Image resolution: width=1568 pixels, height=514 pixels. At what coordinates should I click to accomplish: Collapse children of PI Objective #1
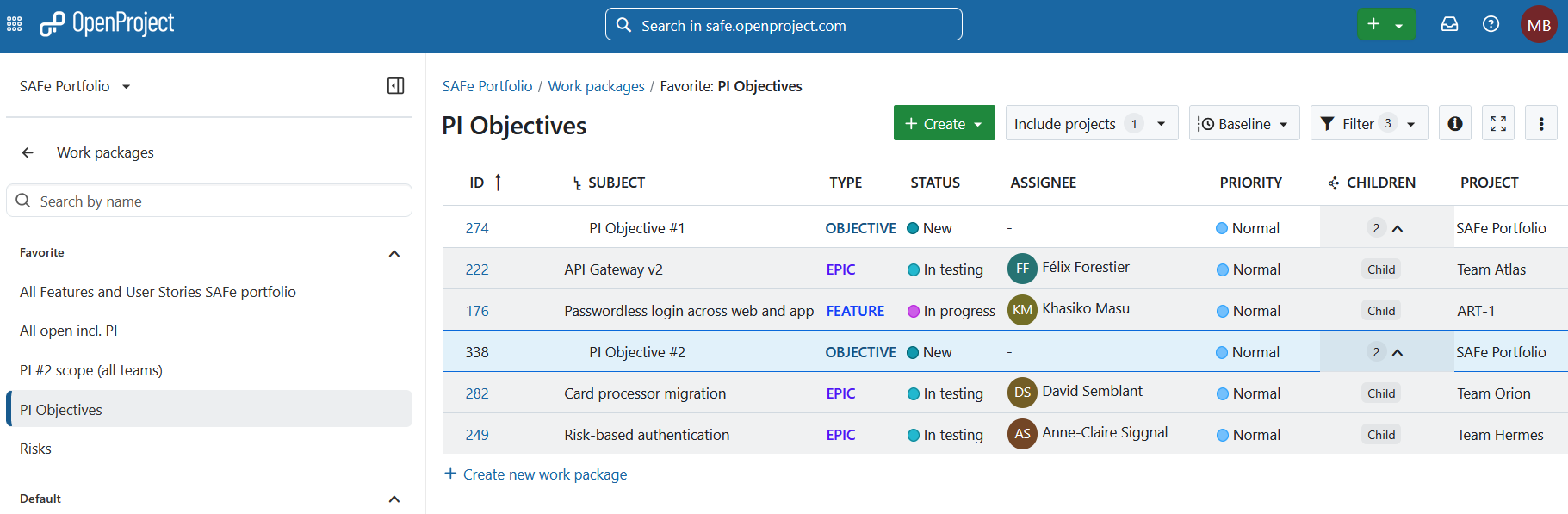coord(1398,228)
